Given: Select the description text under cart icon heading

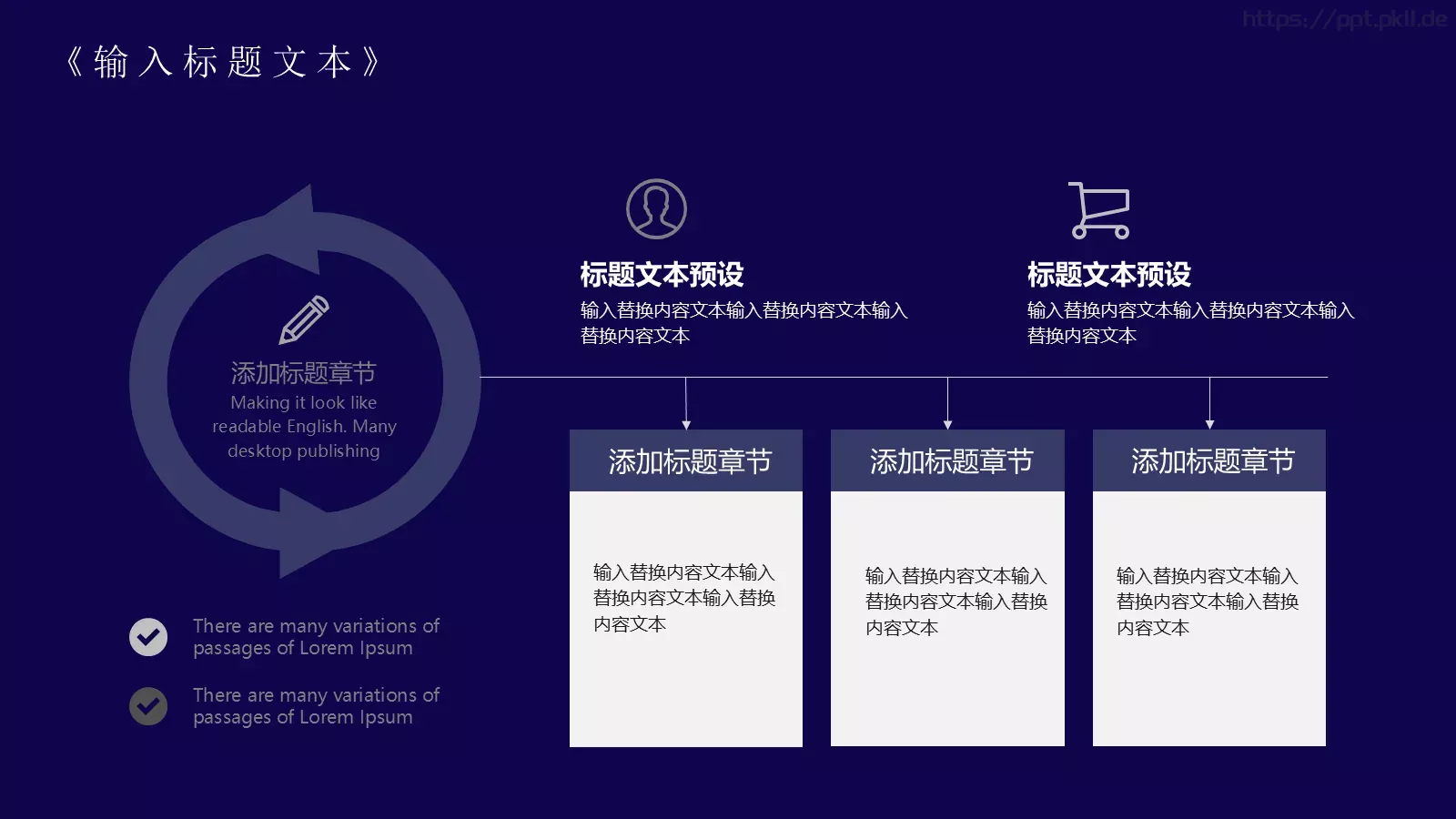Looking at the screenshot, I should (1190, 323).
